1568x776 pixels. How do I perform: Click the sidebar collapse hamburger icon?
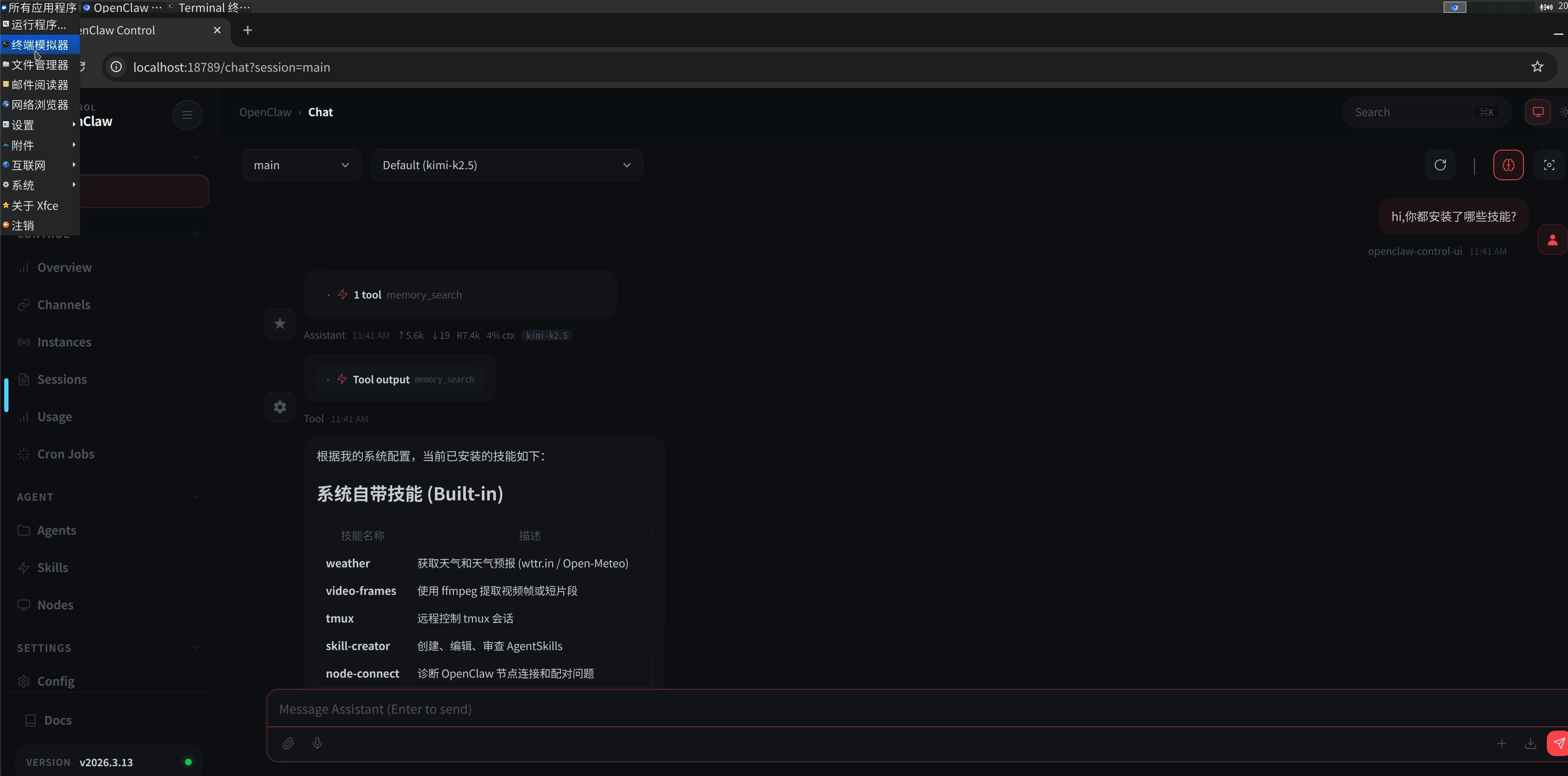[188, 114]
